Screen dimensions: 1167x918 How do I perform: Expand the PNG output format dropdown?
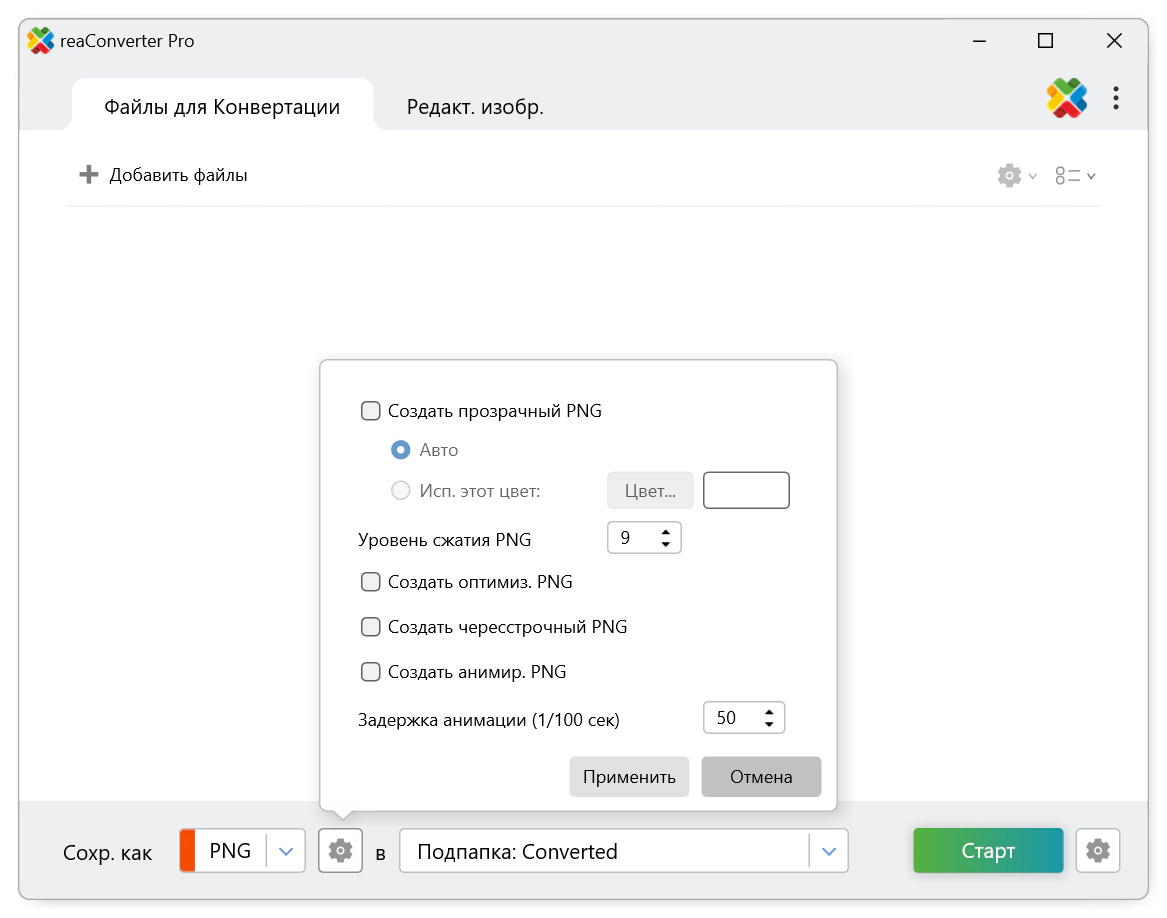286,851
